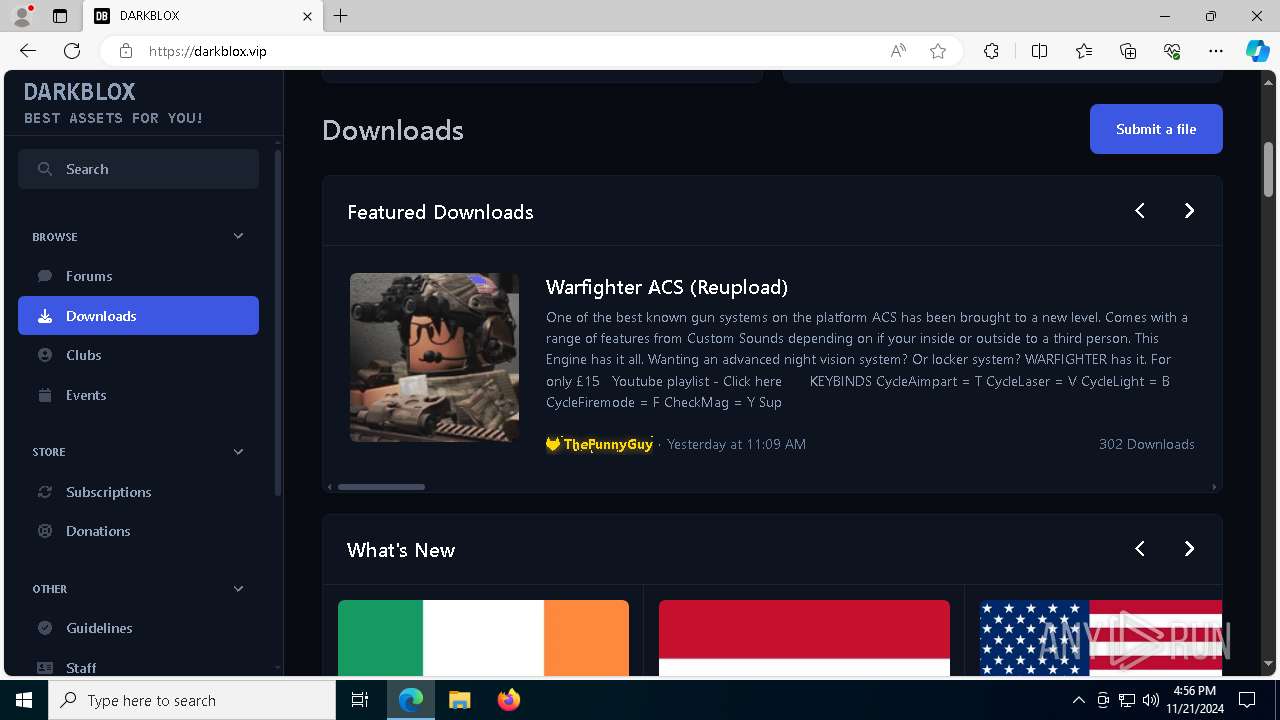Collapse the STORE sidebar section
This screenshot has width=1280, height=720.
pos(238,452)
